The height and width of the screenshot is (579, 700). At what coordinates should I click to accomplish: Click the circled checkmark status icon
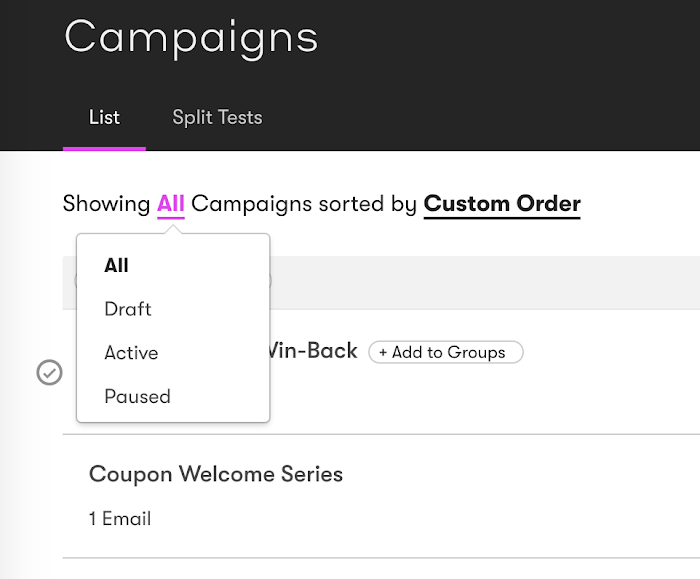49,372
